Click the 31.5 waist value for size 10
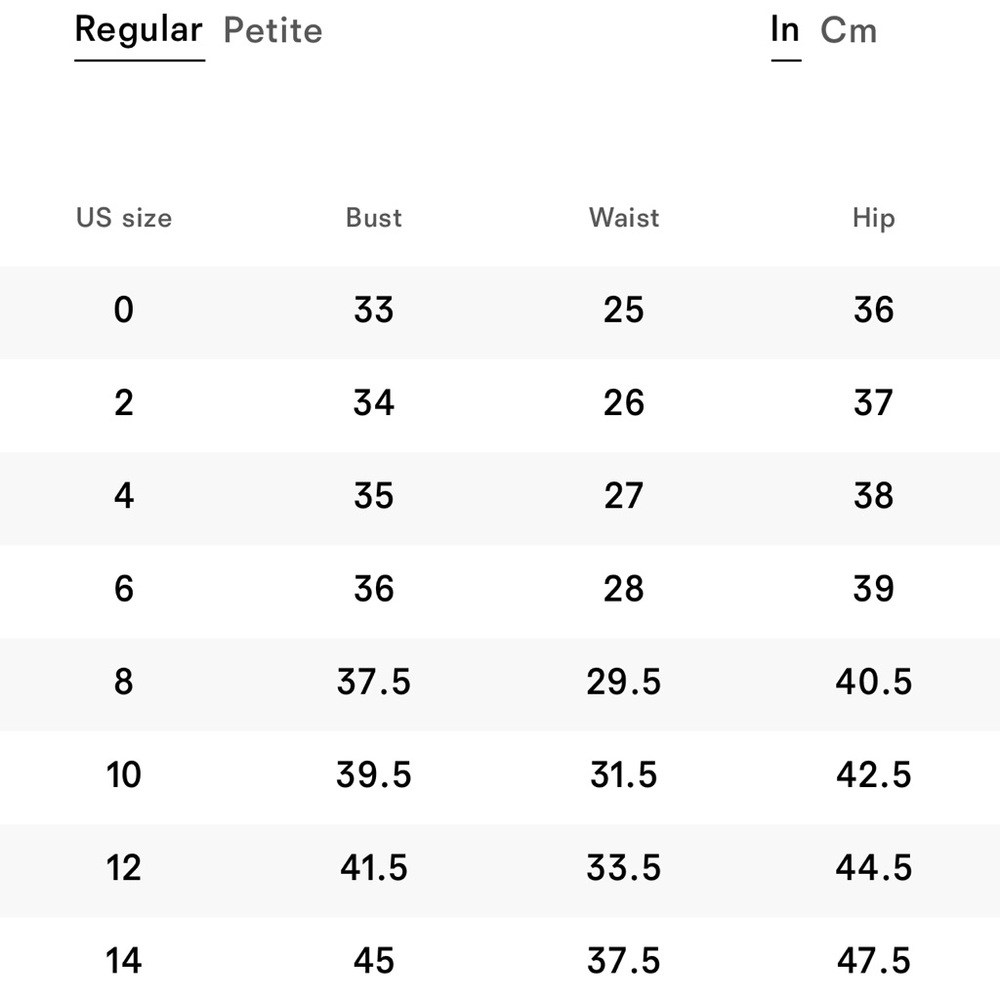Image resolution: width=1000 pixels, height=1000 pixels. tap(624, 775)
